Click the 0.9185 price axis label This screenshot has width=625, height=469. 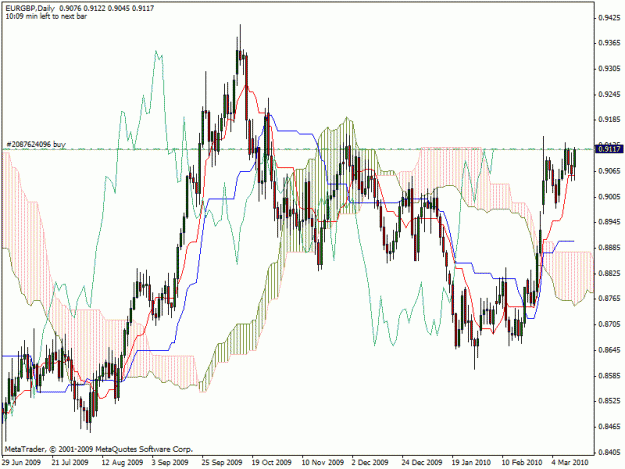pyautogui.click(x=610, y=120)
